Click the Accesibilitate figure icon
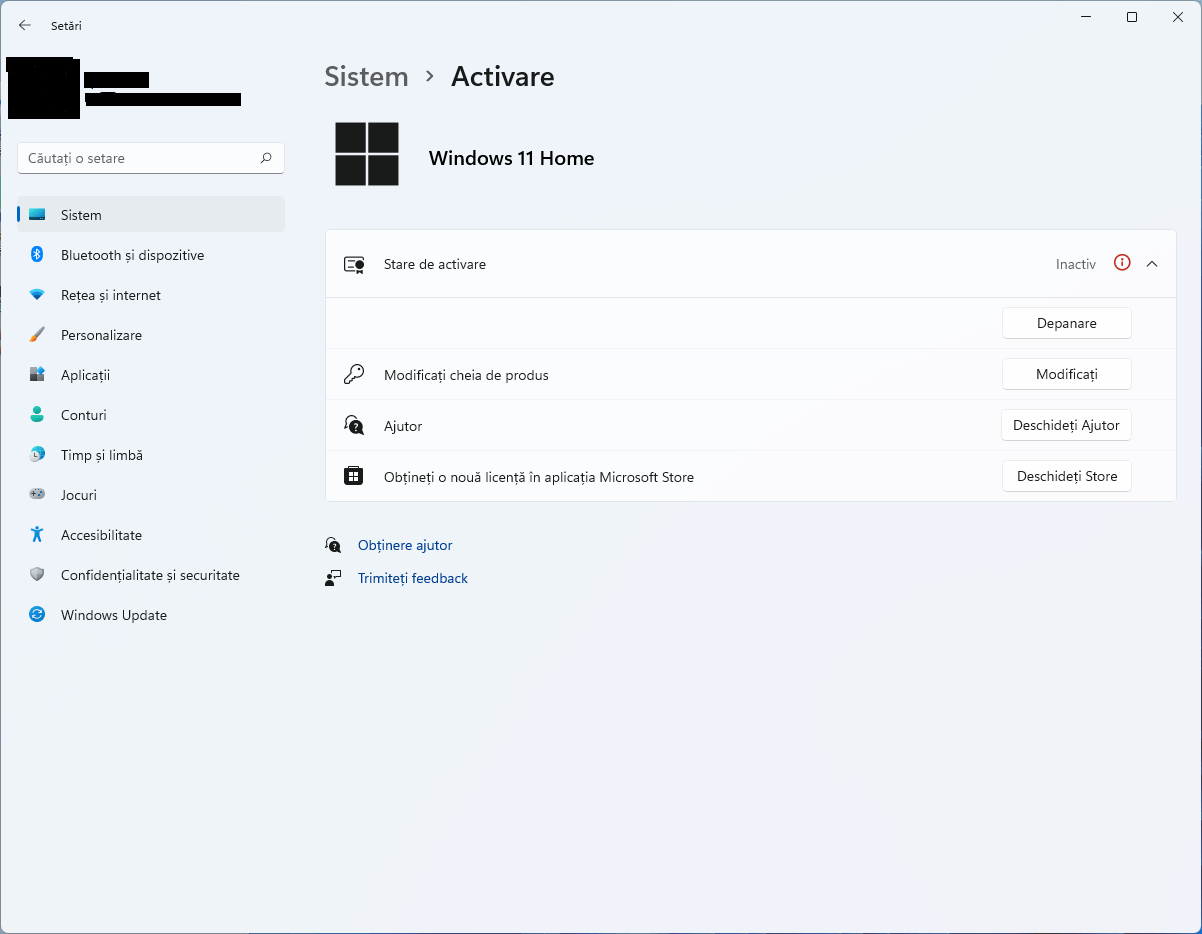The image size is (1202, 934). (x=37, y=535)
